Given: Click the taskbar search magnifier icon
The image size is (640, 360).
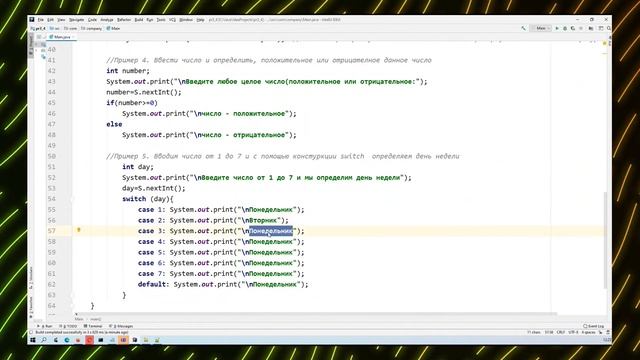Looking at the screenshot, I should tap(44, 340).
